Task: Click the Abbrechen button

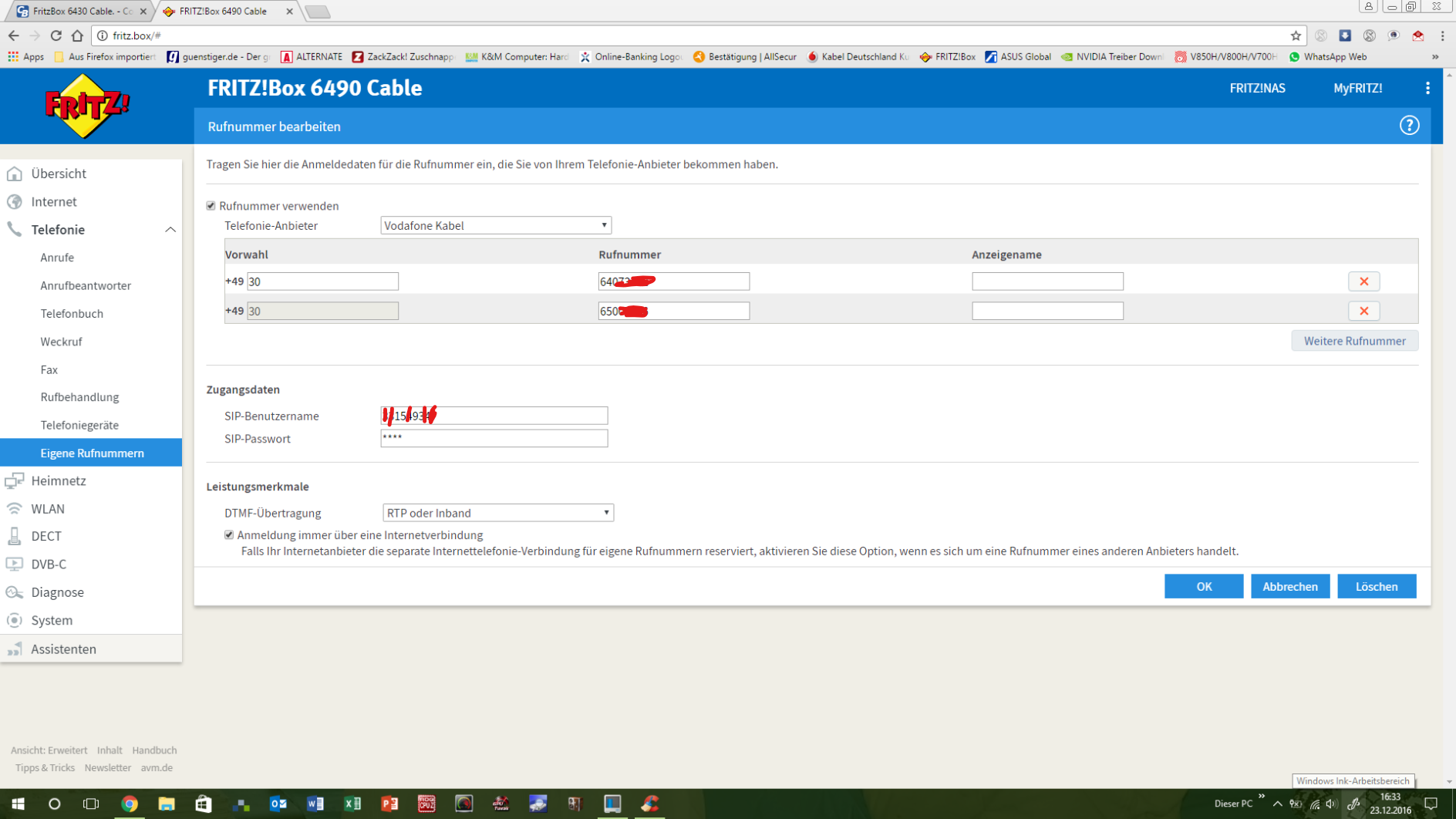Action: click(1289, 586)
